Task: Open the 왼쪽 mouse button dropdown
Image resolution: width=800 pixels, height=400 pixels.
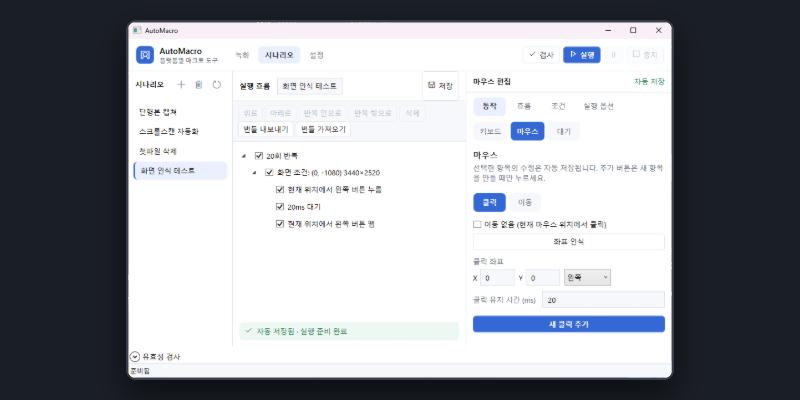Action: pos(587,278)
